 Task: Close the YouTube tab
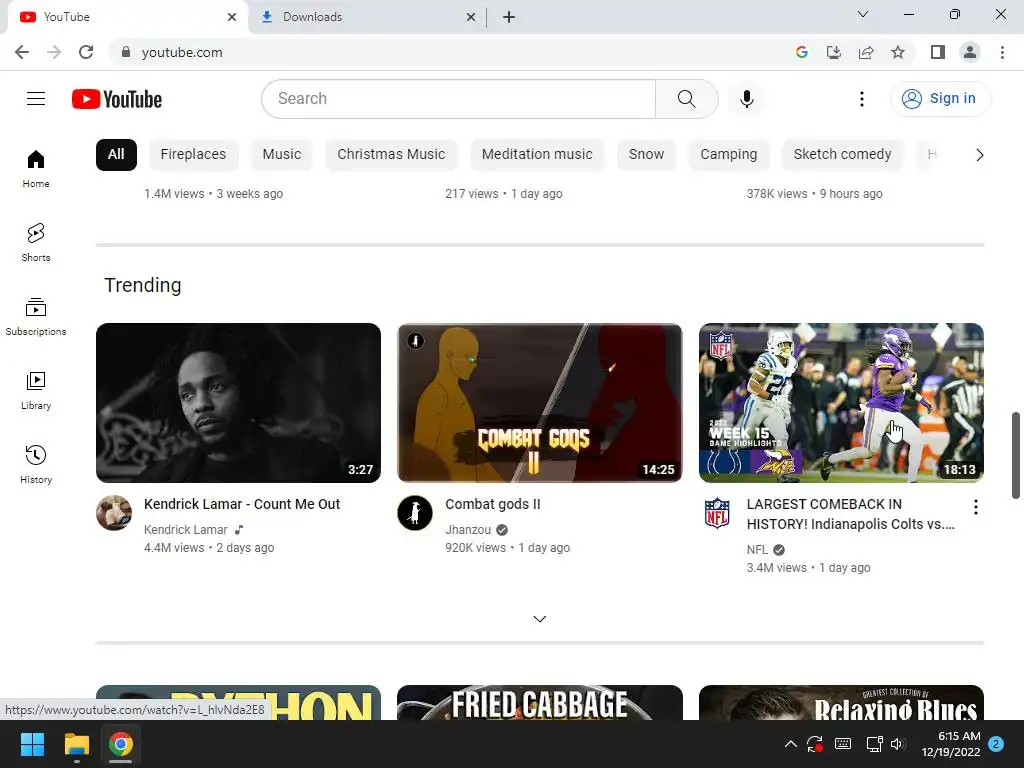(x=232, y=17)
